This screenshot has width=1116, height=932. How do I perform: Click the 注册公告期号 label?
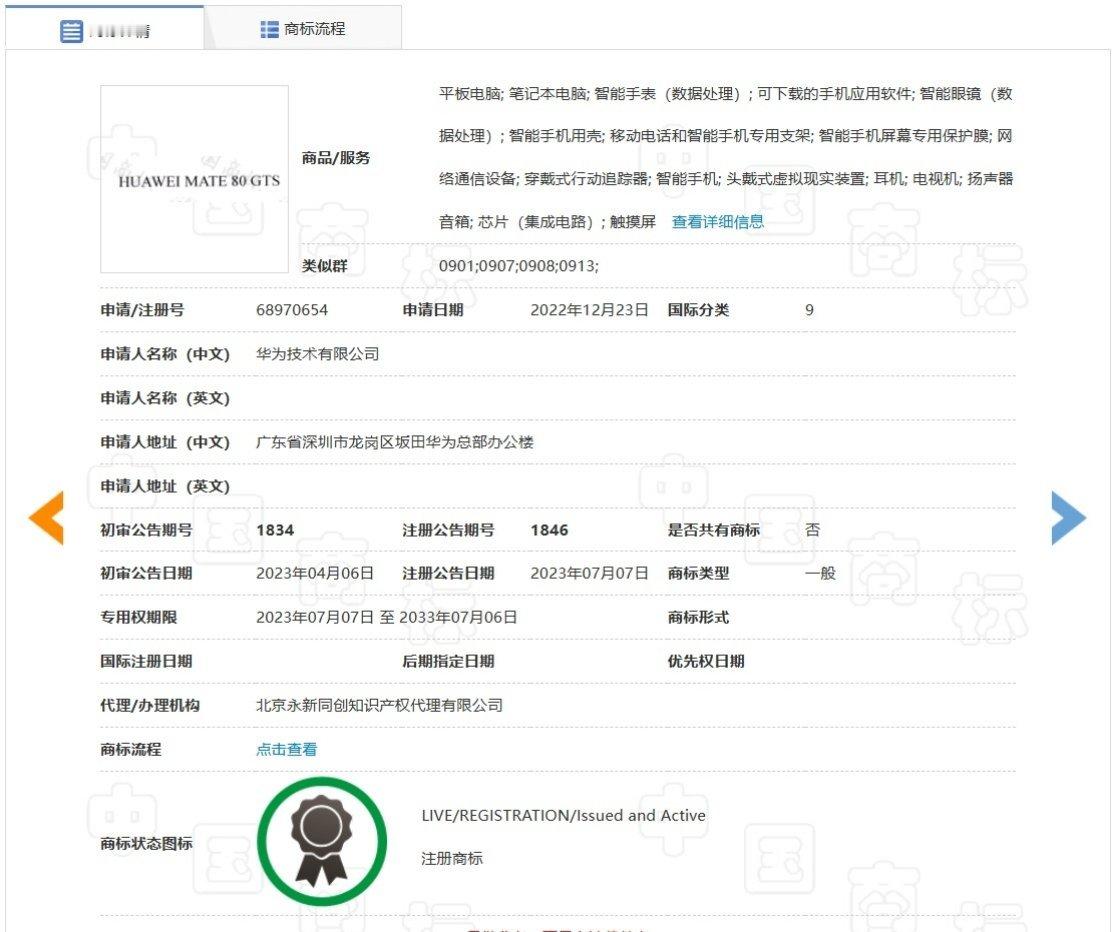(x=448, y=530)
